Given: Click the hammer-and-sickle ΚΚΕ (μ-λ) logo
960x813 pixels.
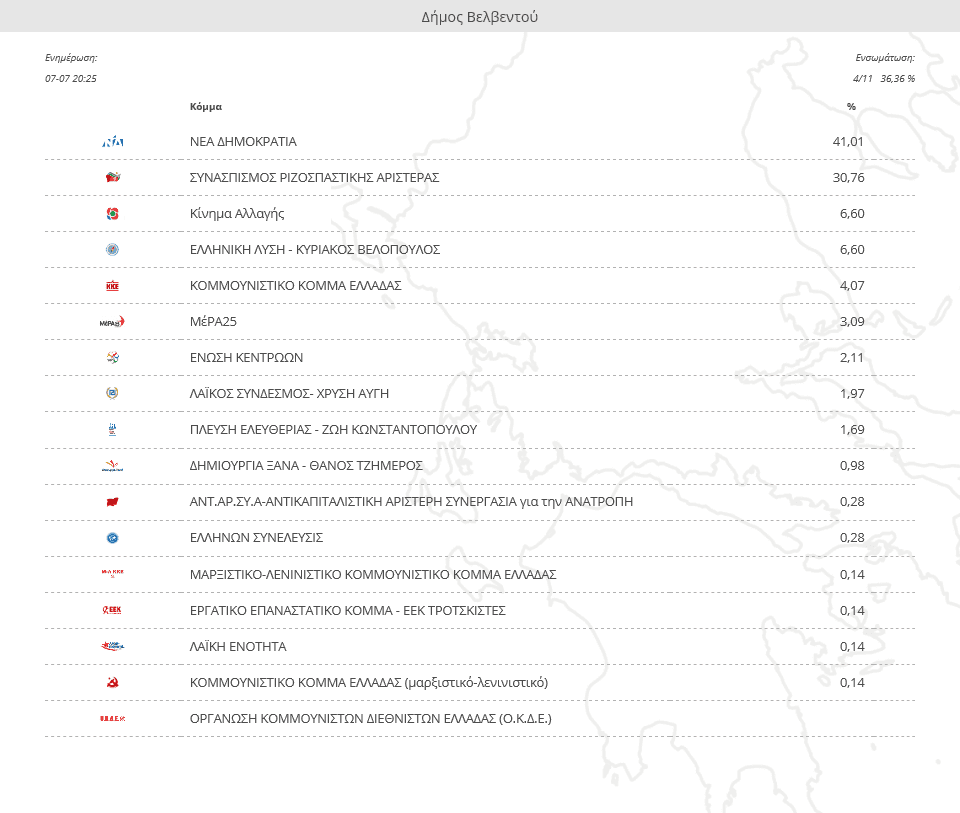Looking at the screenshot, I should point(113,682).
